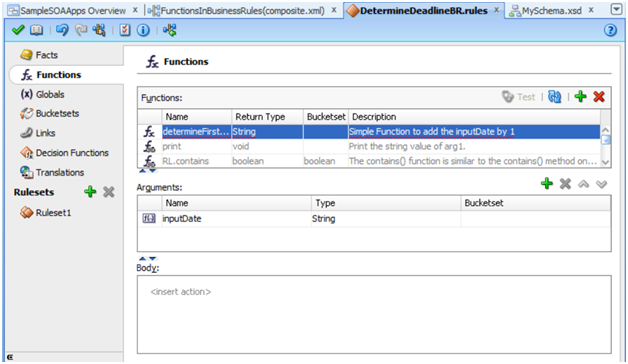Viewport: 628px width, 364px height.
Task: Click the green-arrow hierarchy toolbar icon
Action: [169, 30]
